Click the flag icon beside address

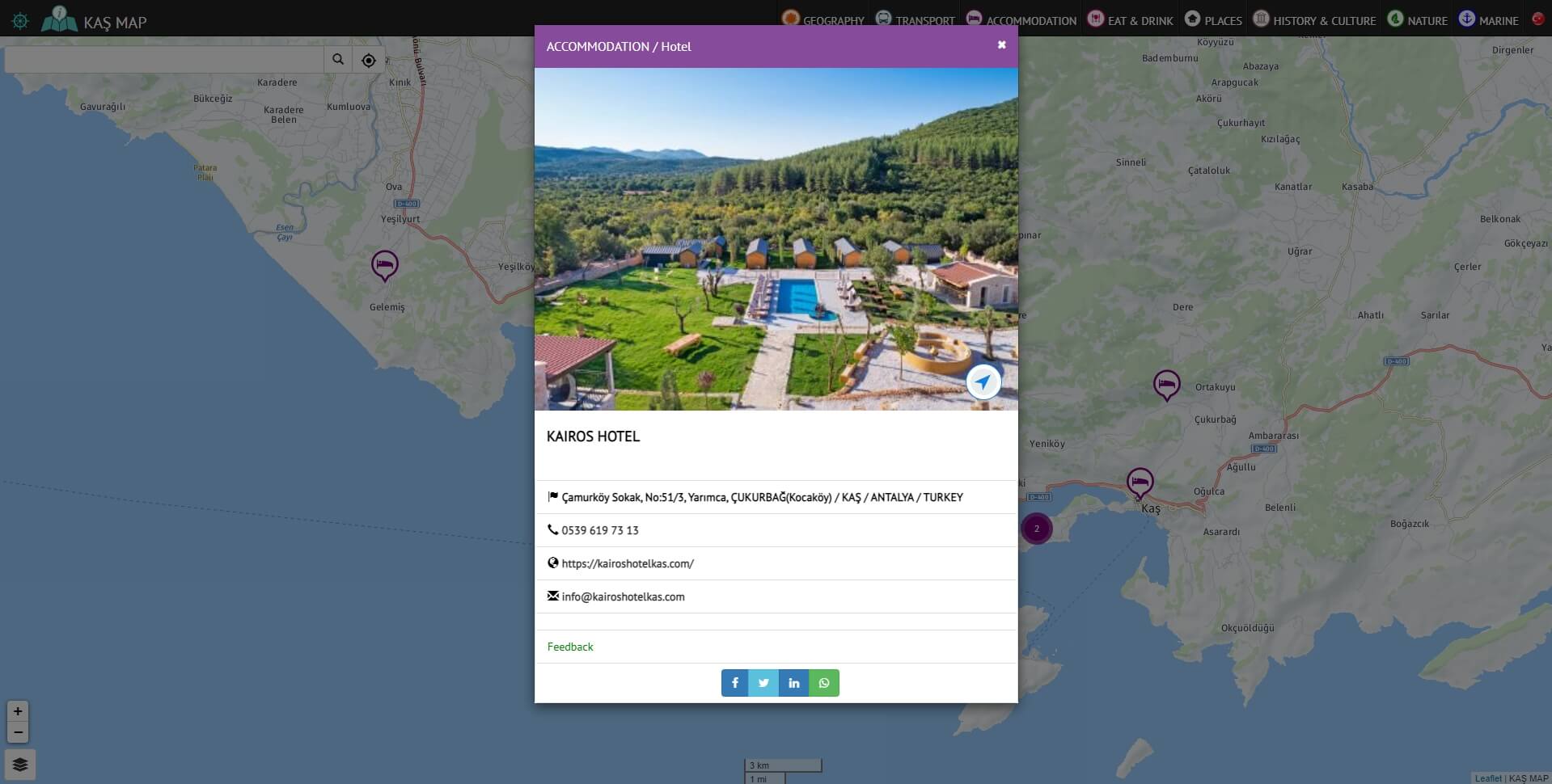click(x=553, y=496)
